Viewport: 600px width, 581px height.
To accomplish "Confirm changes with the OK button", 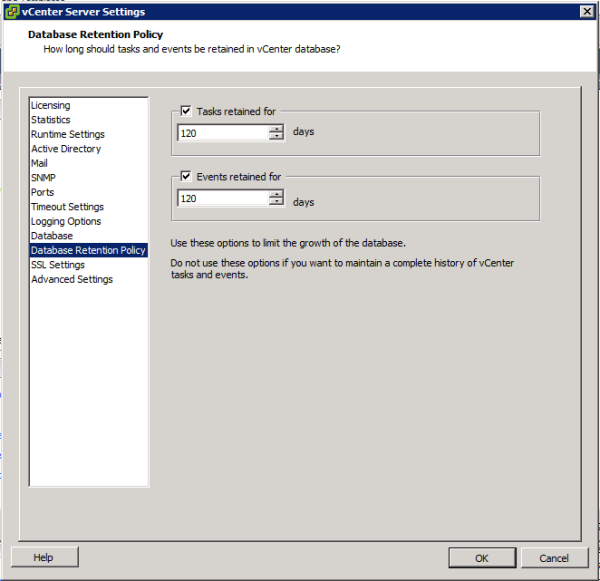I will pyautogui.click(x=482, y=558).
